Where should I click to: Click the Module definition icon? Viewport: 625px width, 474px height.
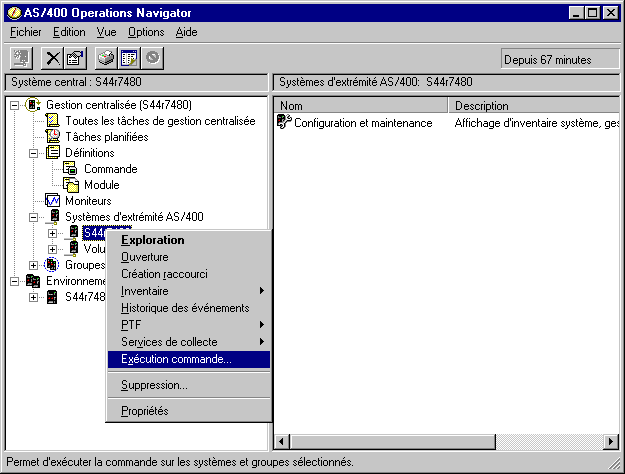pos(71,185)
